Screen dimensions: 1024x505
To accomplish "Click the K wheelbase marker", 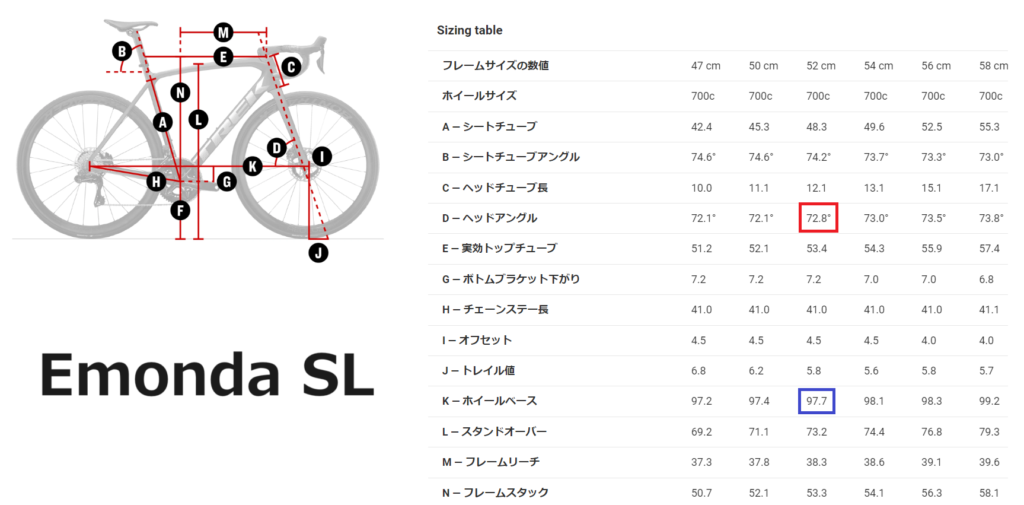I will point(252,165).
